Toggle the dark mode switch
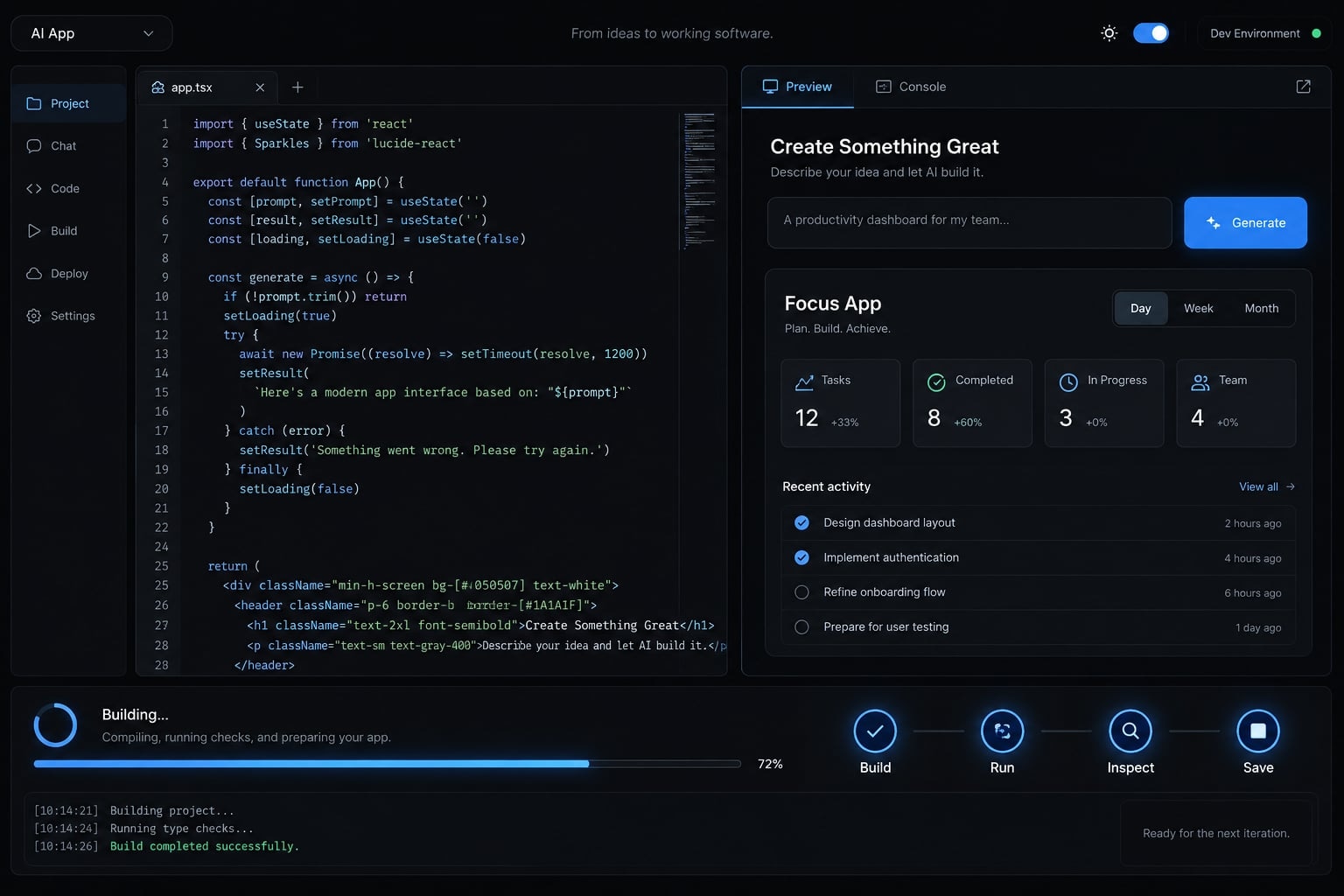The height and width of the screenshot is (896, 1344). (x=1151, y=33)
